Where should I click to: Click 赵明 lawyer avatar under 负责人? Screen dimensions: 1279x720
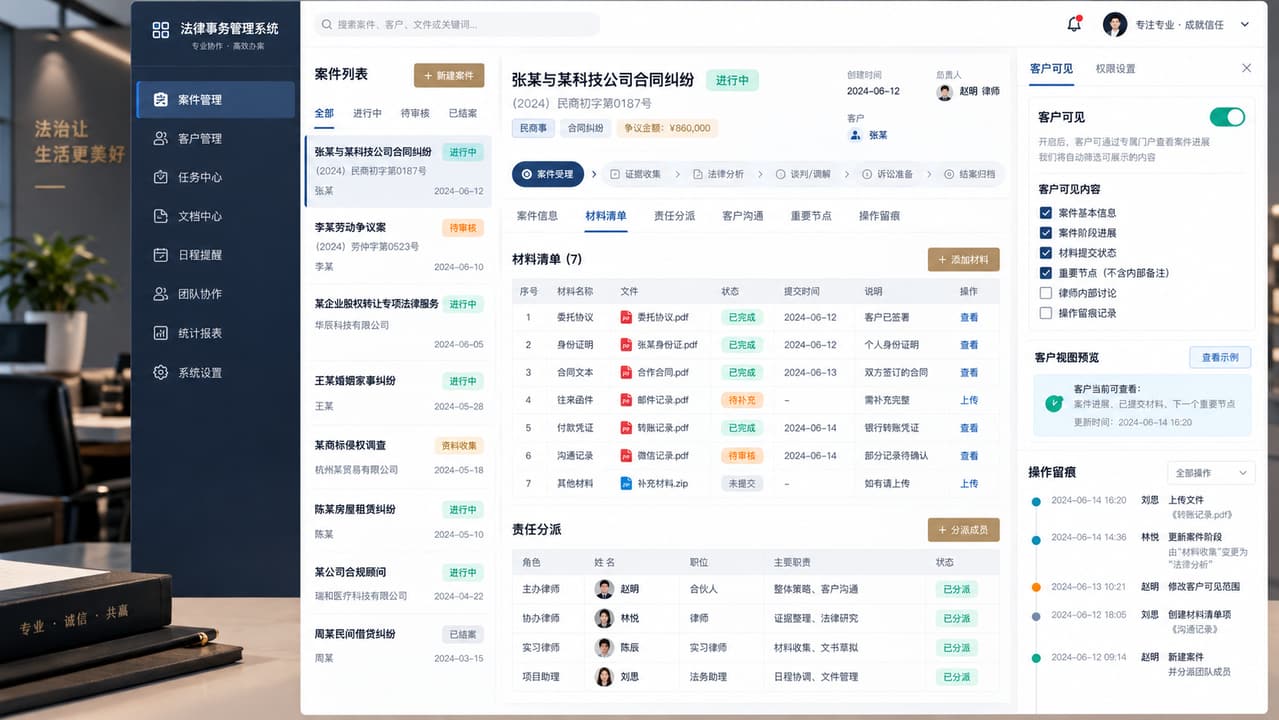click(x=944, y=91)
